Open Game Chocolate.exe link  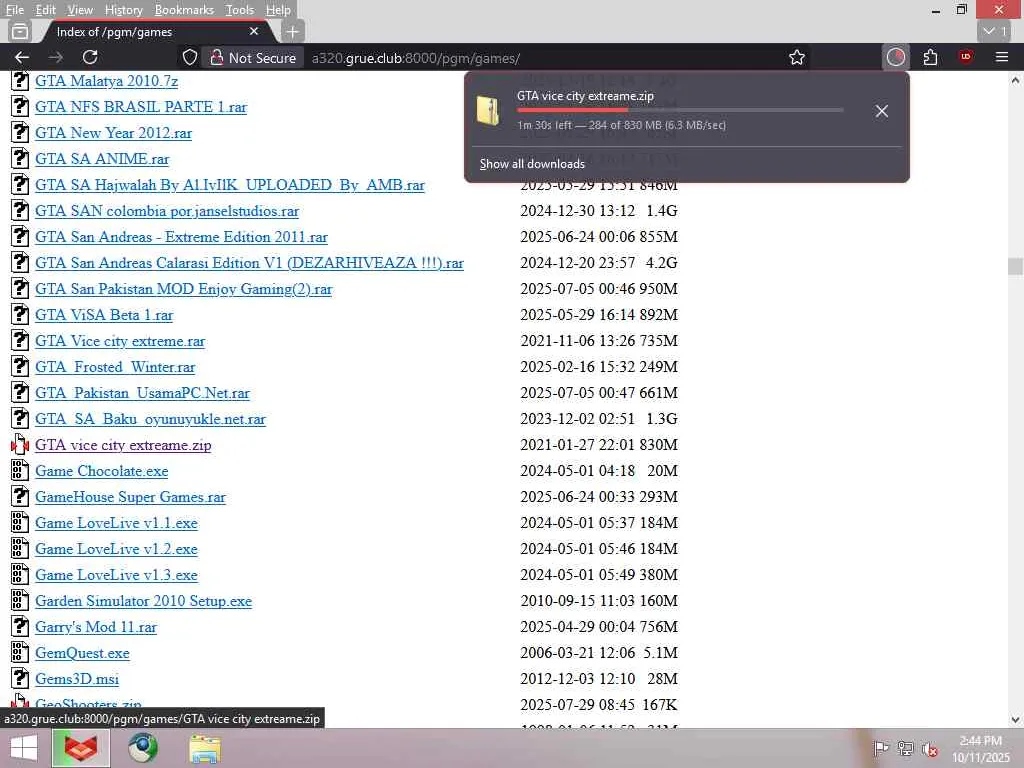click(102, 471)
